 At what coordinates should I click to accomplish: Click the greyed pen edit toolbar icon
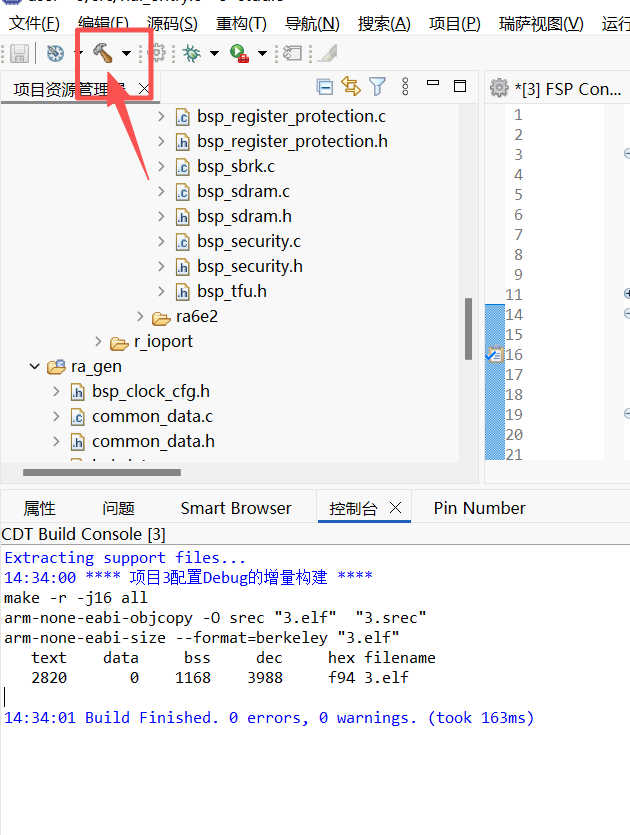(328, 53)
